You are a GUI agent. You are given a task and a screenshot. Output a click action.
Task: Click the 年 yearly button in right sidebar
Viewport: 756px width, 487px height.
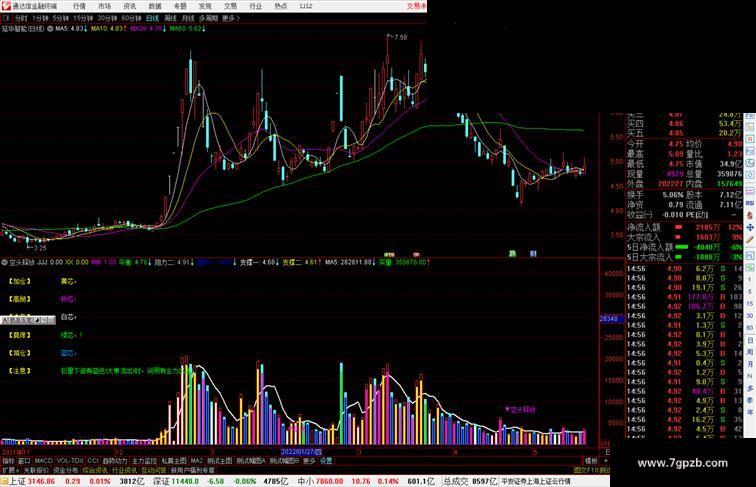pyautogui.click(x=750, y=412)
